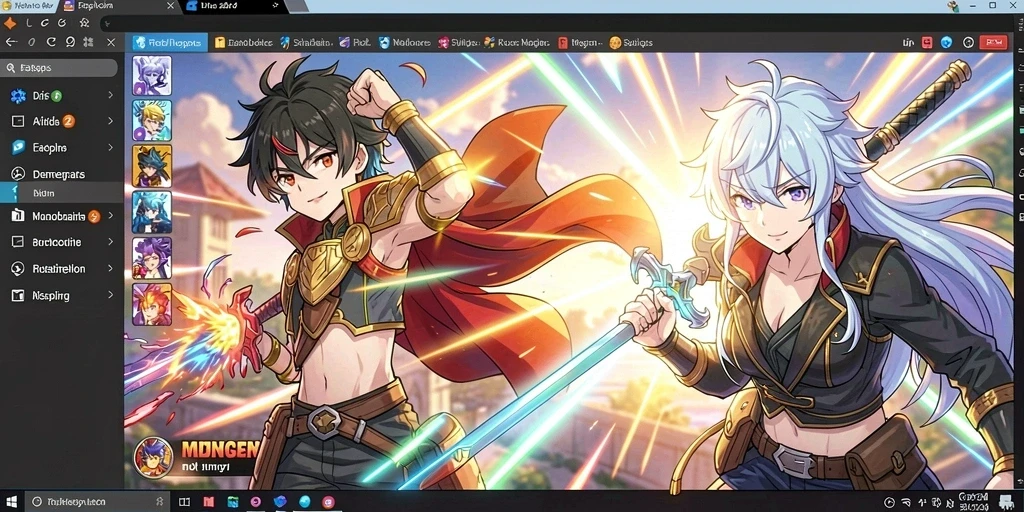This screenshot has width=1024, height=512.
Task: Click the red button at the toolbar's right end
Action: (994, 42)
